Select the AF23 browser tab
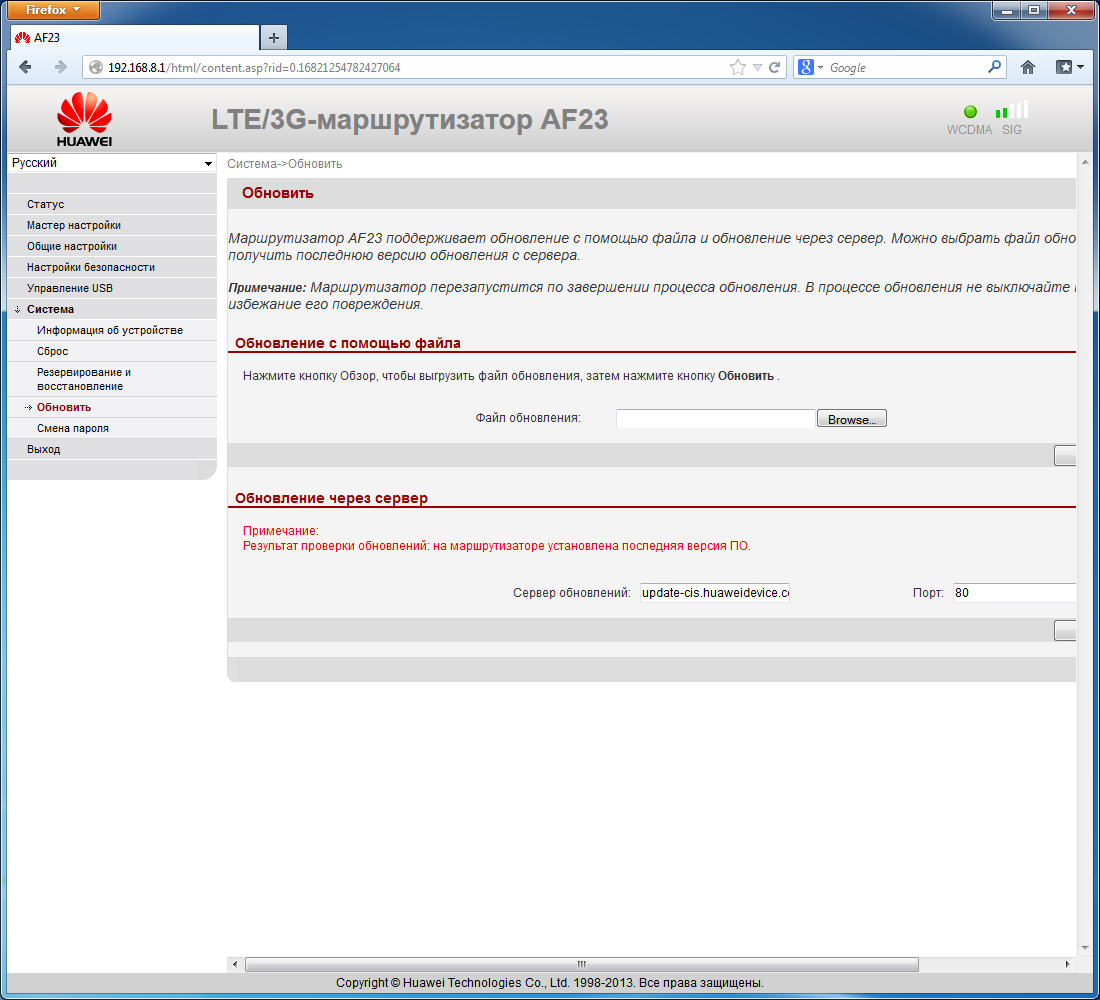Viewport: 1100px width, 1000px height. 135,38
